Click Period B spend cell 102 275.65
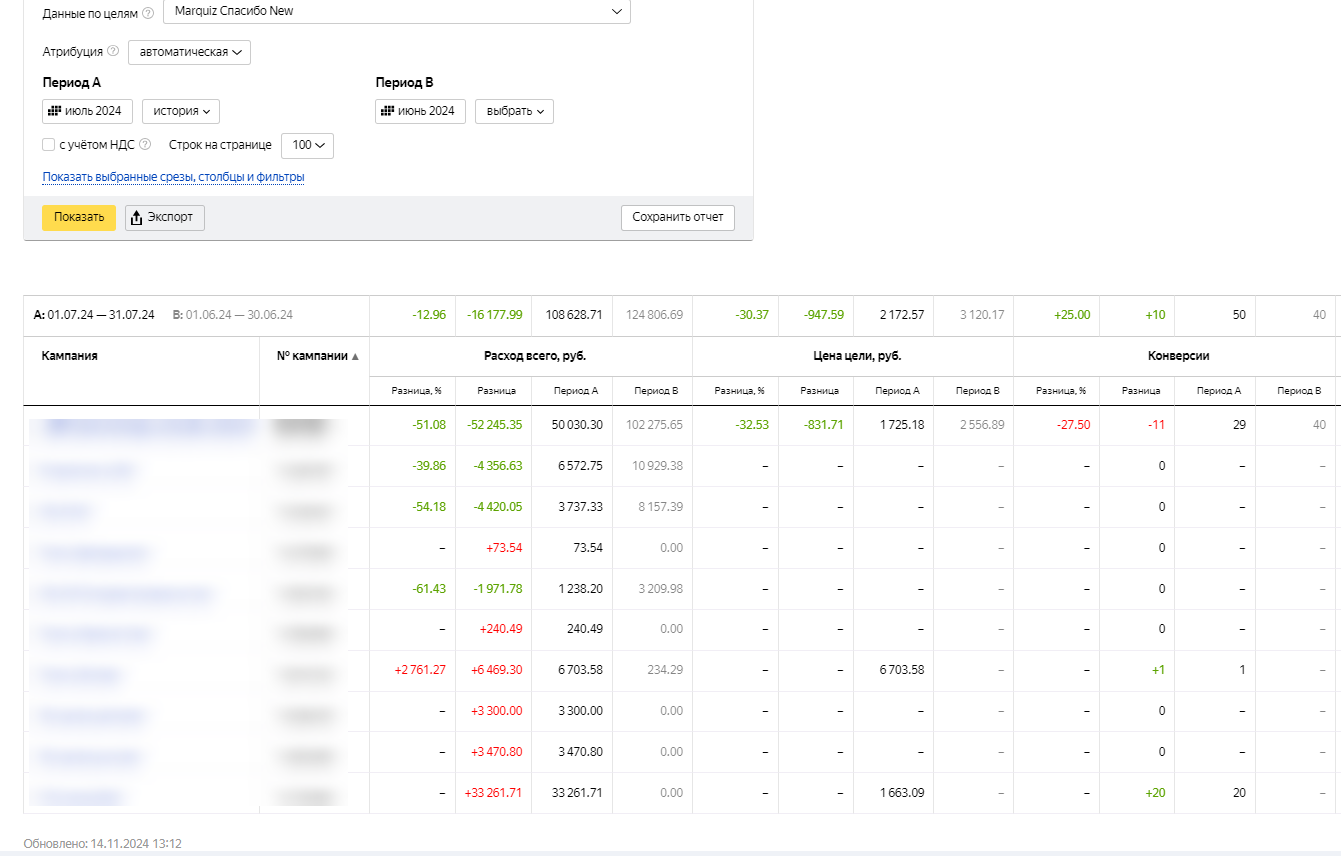This screenshot has height=856, width=1341. (655, 425)
